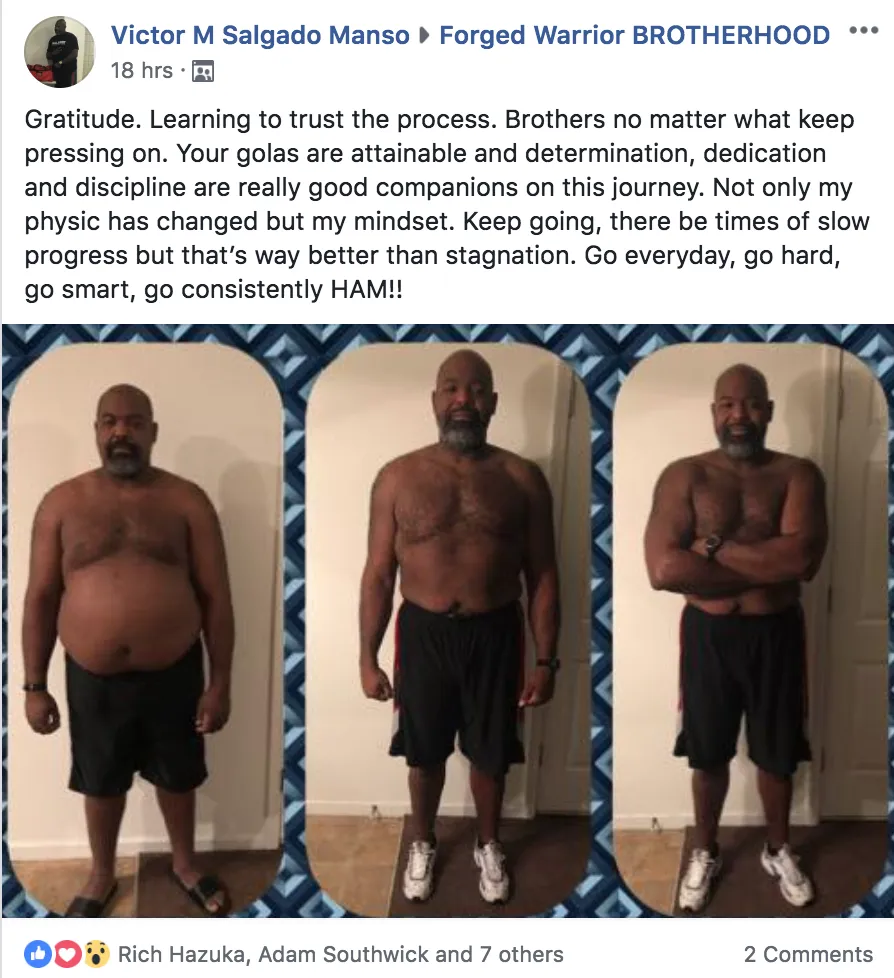This screenshot has width=894, height=978.
Task: Click the 18 hrs timestamp
Action: click(142, 70)
